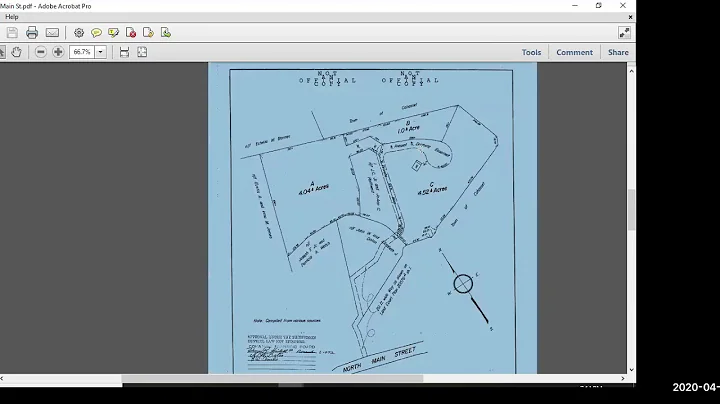Click the horizontal scrollbar thumb
This screenshot has width=720, height=404.
coord(272,378)
